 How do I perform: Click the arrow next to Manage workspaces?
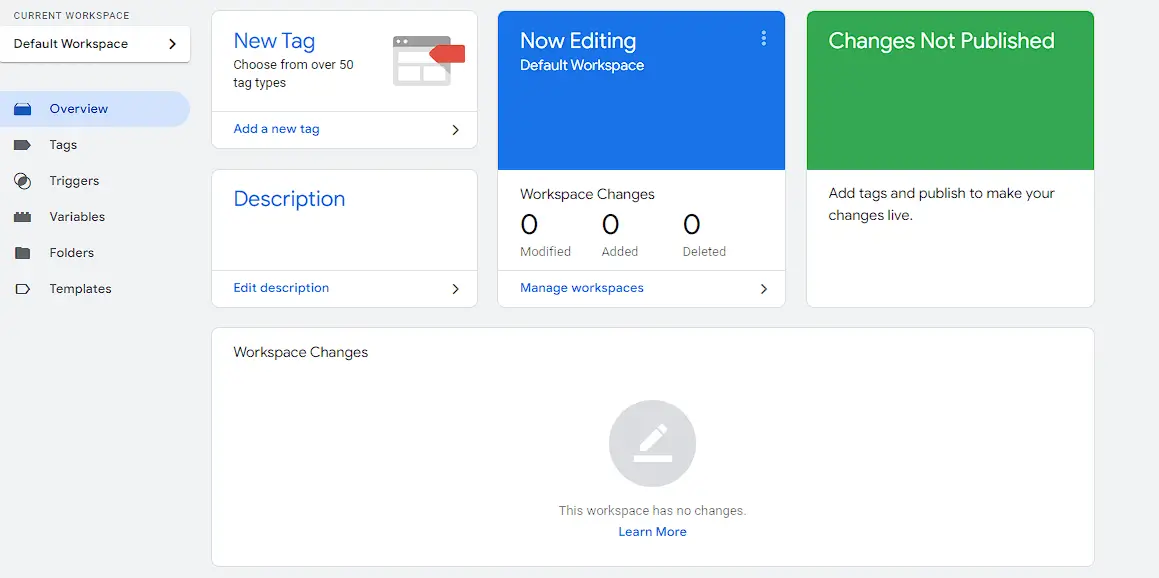coord(764,289)
